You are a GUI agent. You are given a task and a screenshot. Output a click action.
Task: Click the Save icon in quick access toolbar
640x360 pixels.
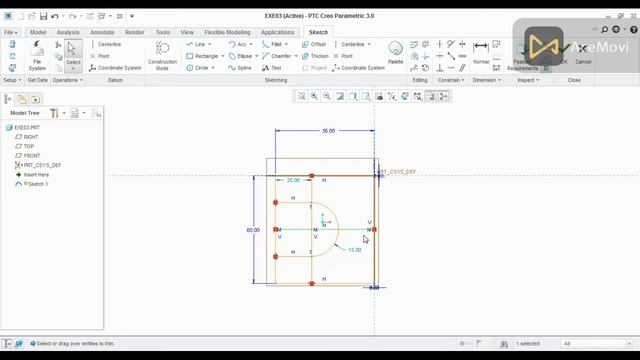coord(43,16)
